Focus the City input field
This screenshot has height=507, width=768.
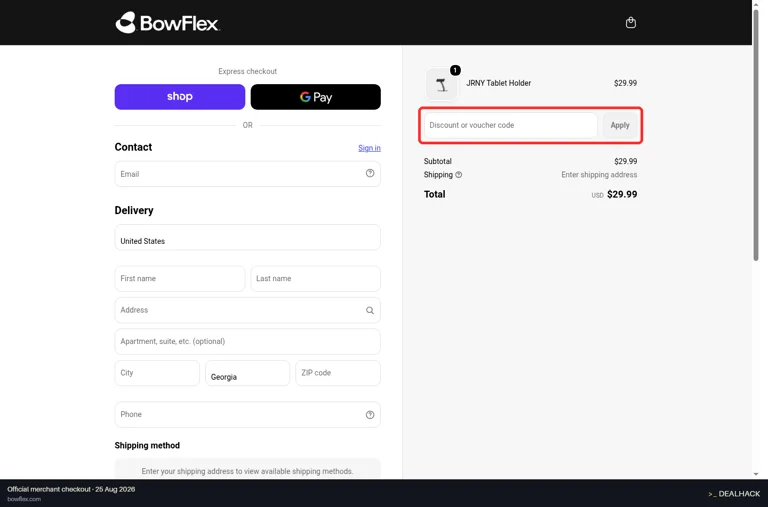[157, 373]
